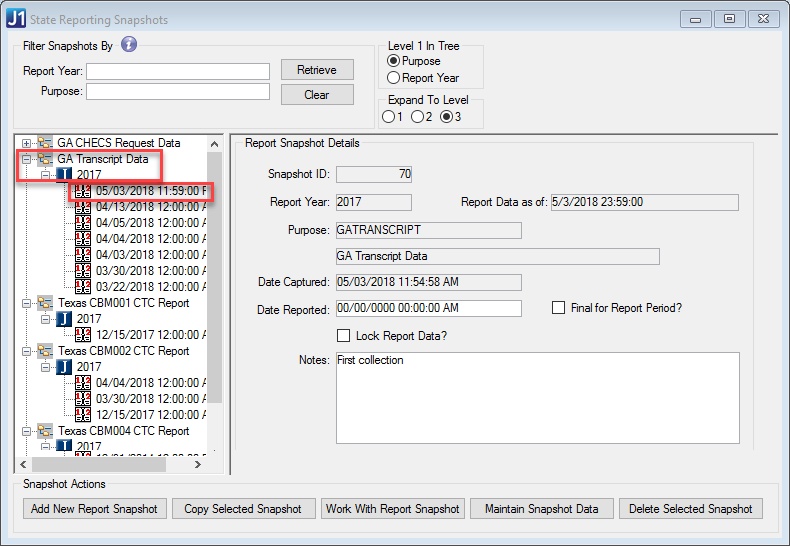Collapse the 2017 node under Texas CBM001
This screenshot has width=790, height=546.
(x=46, y=319)
